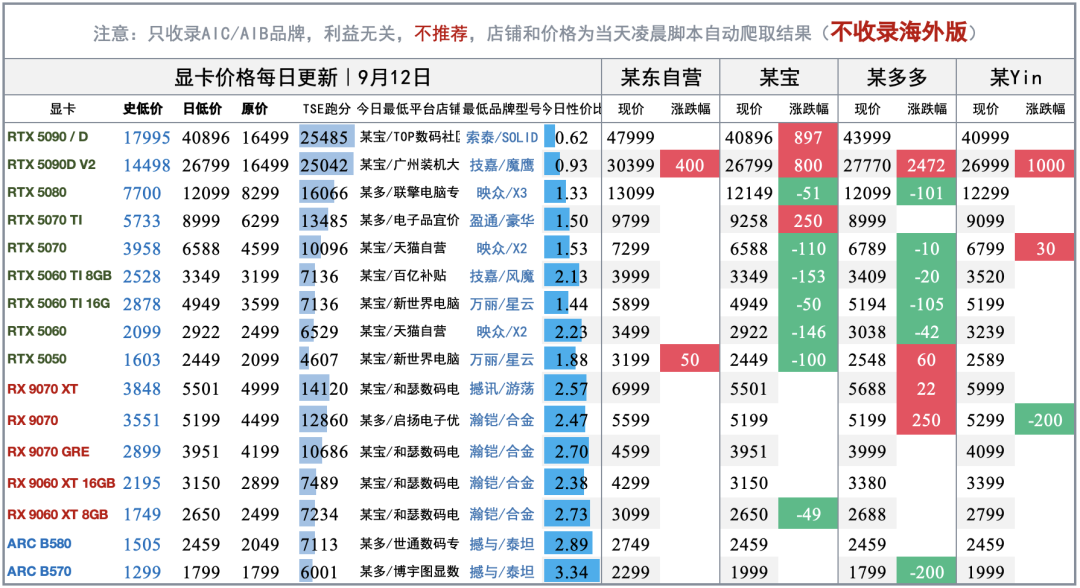Select the 'RX 9070 GRE' row label
The height and width of the screenshot is (588, 1080).
(x=48, y=452)
